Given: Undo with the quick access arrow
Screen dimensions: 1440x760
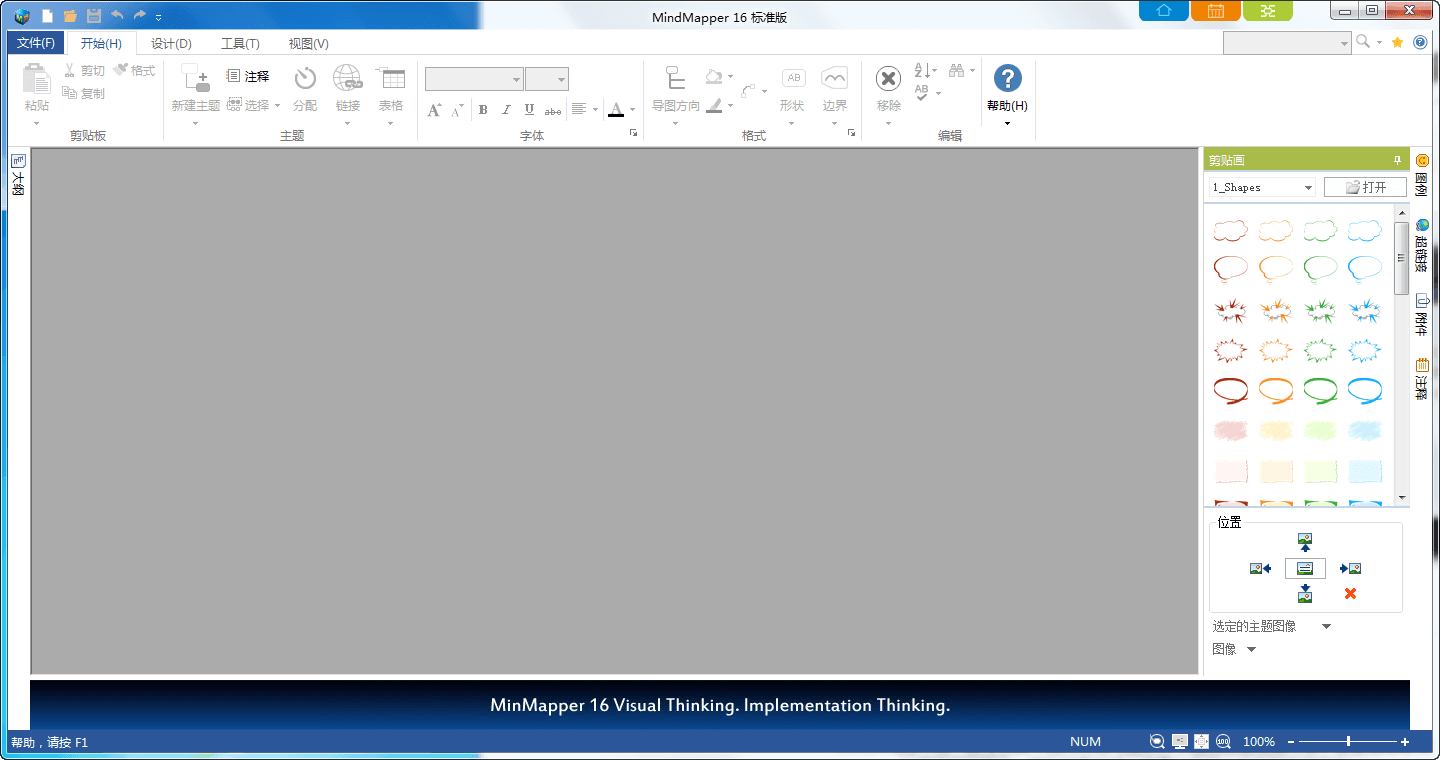Looking at the screenshot, I should (117, 15).
